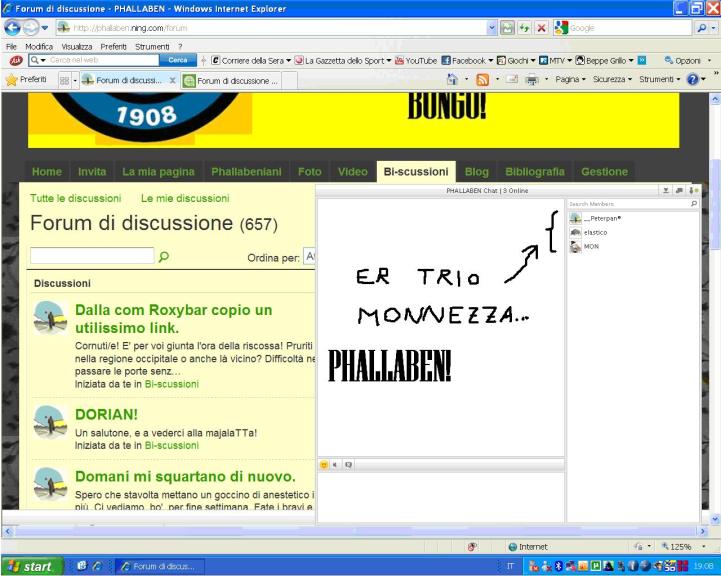Click the 'Le mie discussioni' link
Viewport: 721px width, 576px height.
pos(185,198)
